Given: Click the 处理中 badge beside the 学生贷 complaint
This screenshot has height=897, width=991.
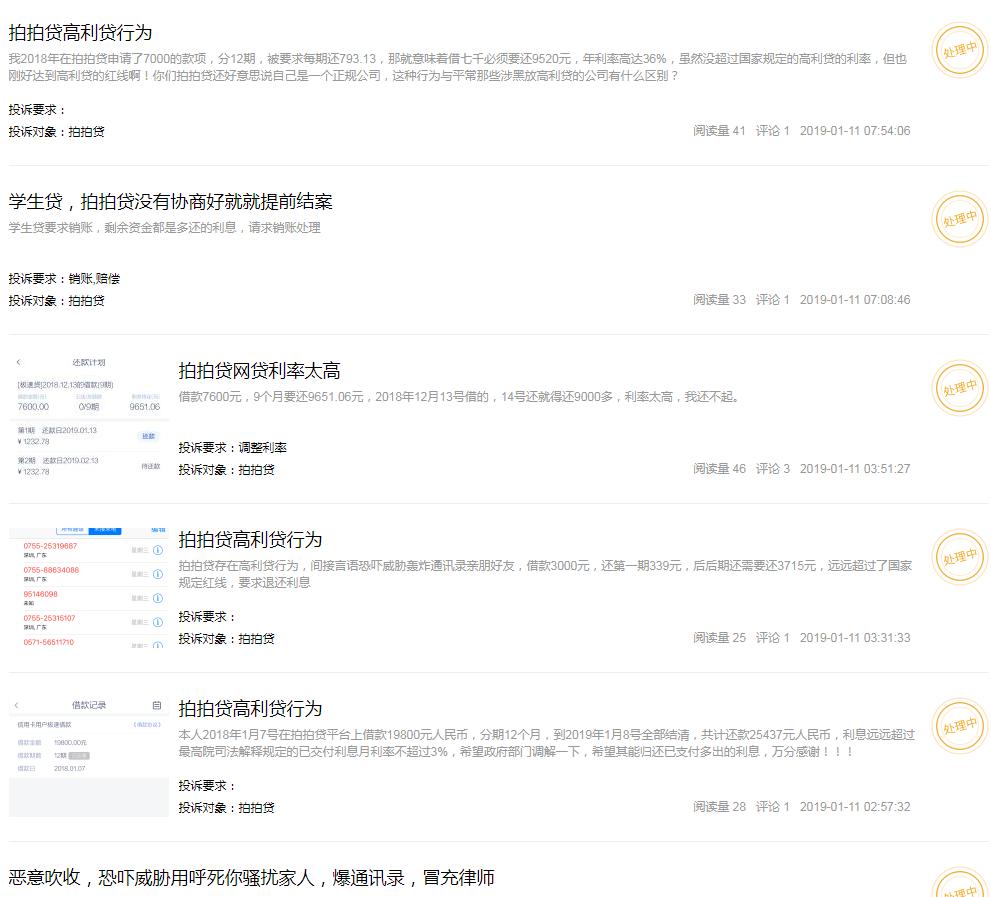Looking at the screenshot, I should [959, 218].
